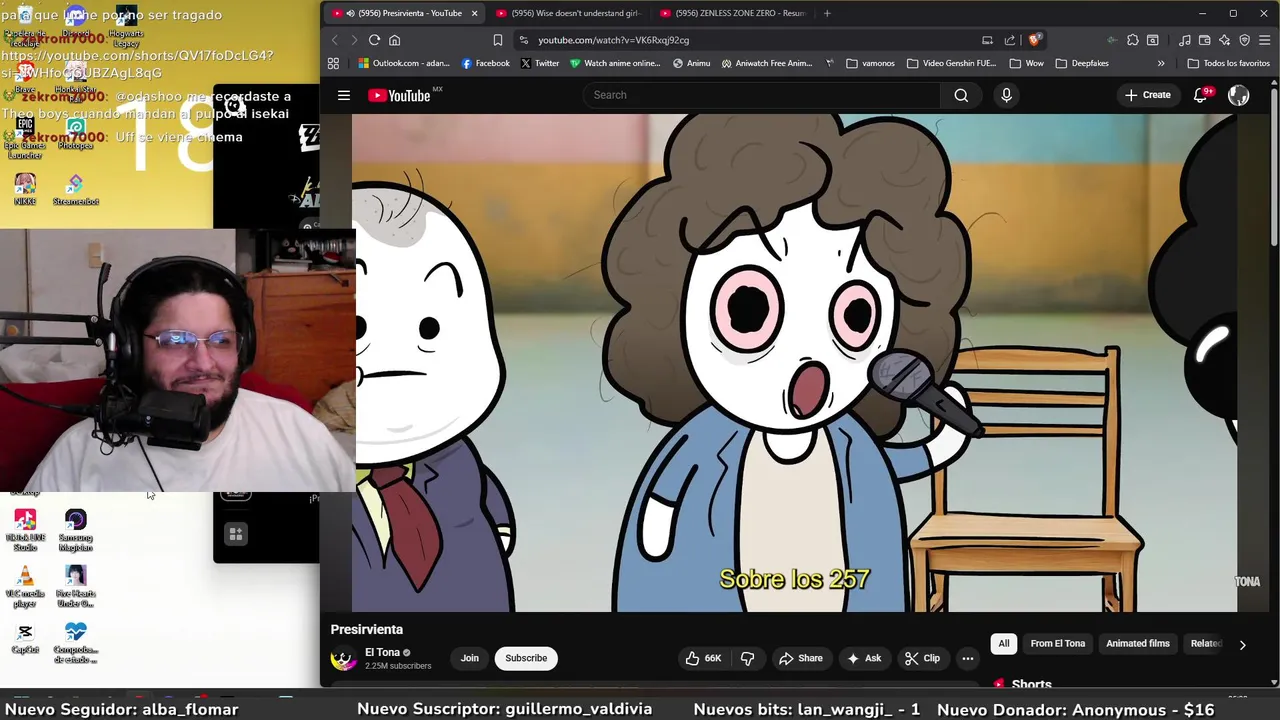1280x720 pixels.
Task: Open the vamonos bookmarks folder
Action: tap(870, 63)
